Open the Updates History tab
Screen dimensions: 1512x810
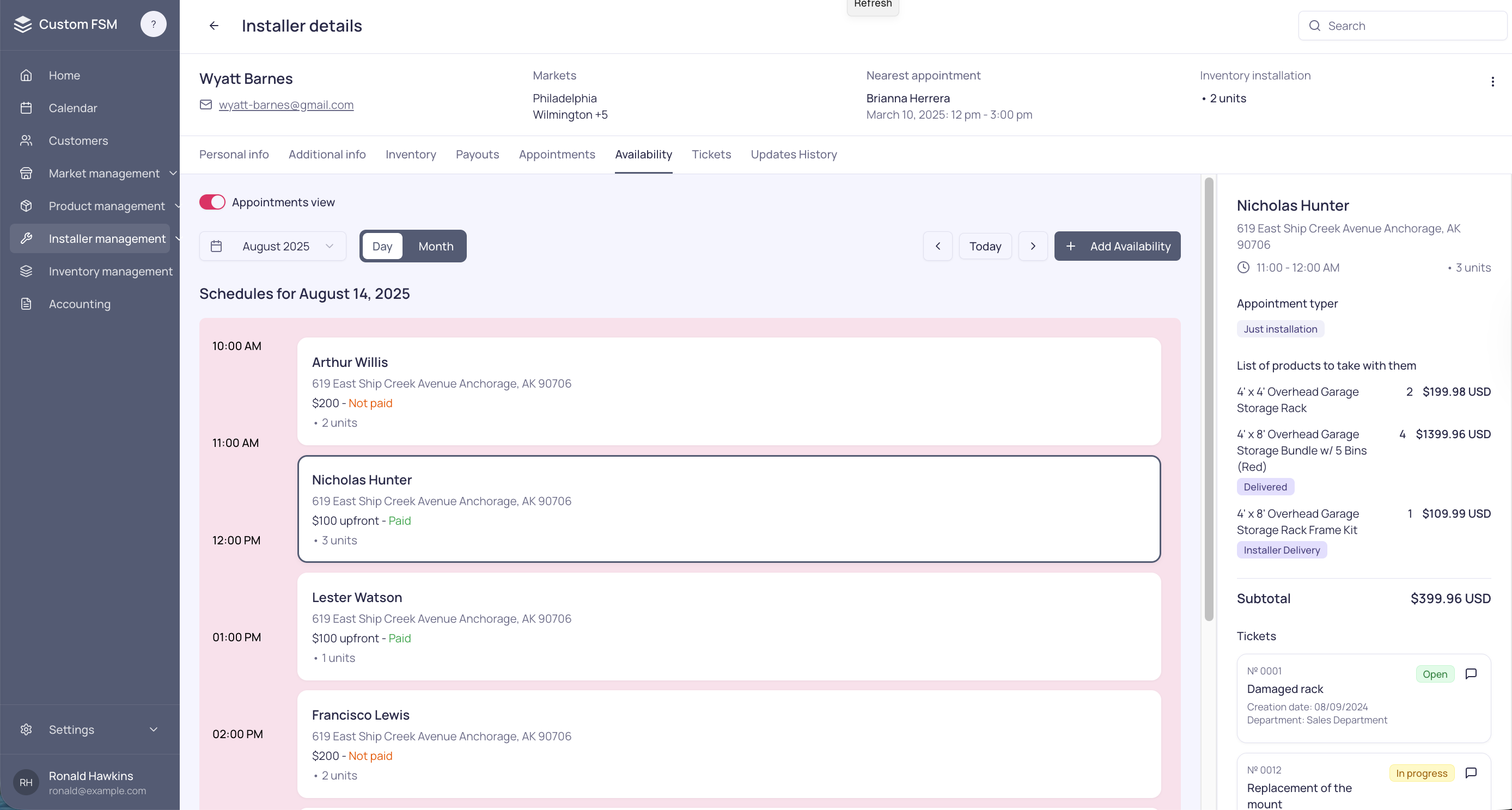pyautogui.click(x=794, y=154)
